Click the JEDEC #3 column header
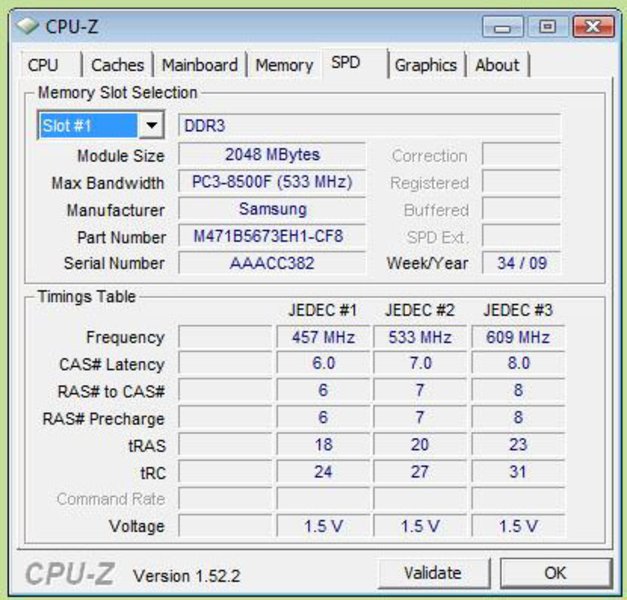 pyautogui.click(x=518, y=310)
